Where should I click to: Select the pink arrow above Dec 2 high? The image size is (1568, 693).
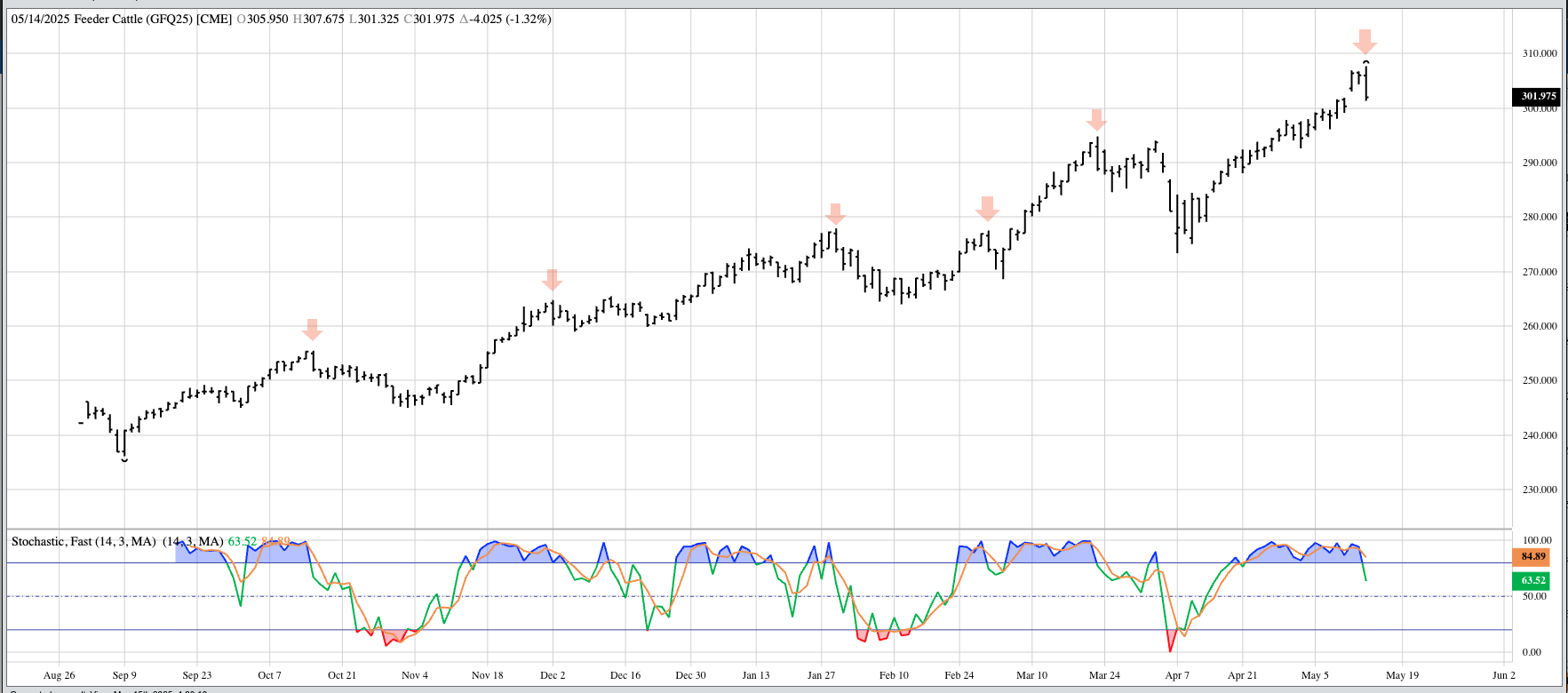(x=552, y=280)
